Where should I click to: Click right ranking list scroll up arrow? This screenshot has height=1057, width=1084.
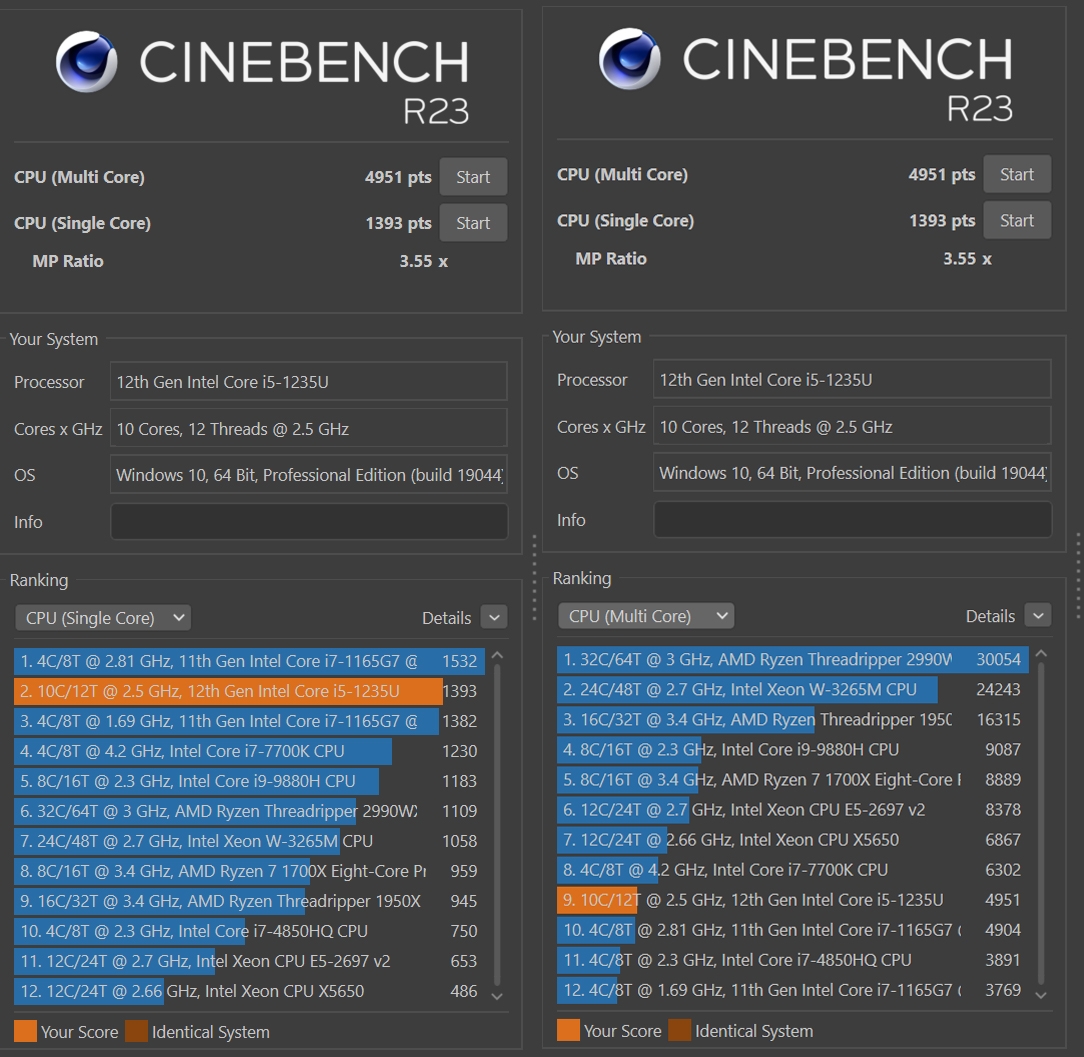(1042, 653)
